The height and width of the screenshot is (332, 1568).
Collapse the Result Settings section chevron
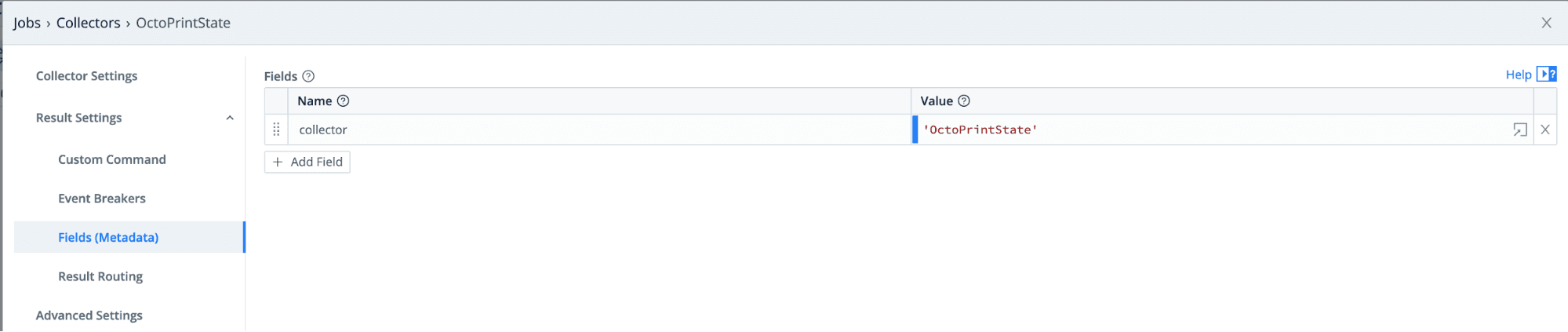[230, 118]
